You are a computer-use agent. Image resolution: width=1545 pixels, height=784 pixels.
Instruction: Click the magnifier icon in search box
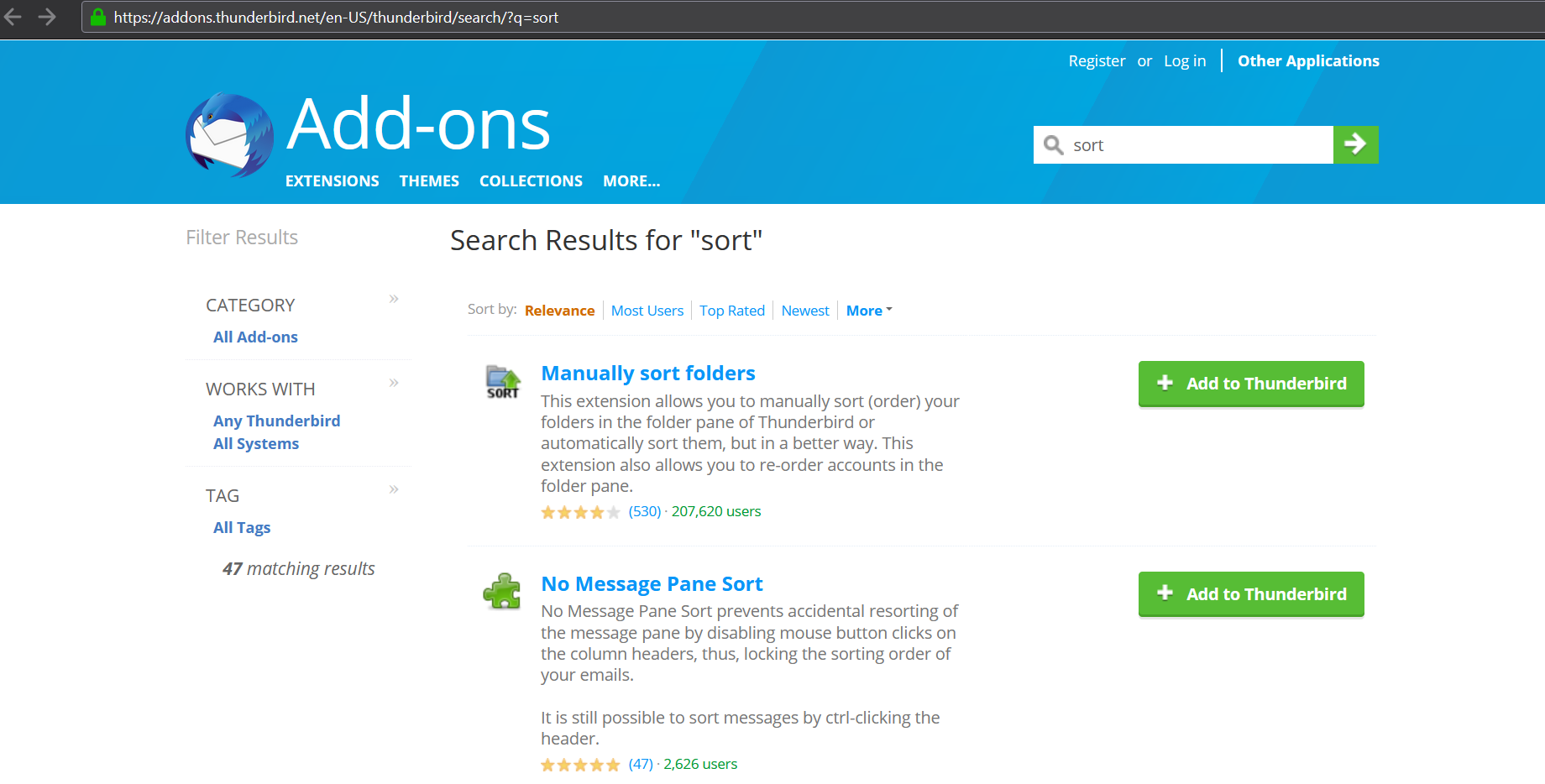(x=1053, y=145)
